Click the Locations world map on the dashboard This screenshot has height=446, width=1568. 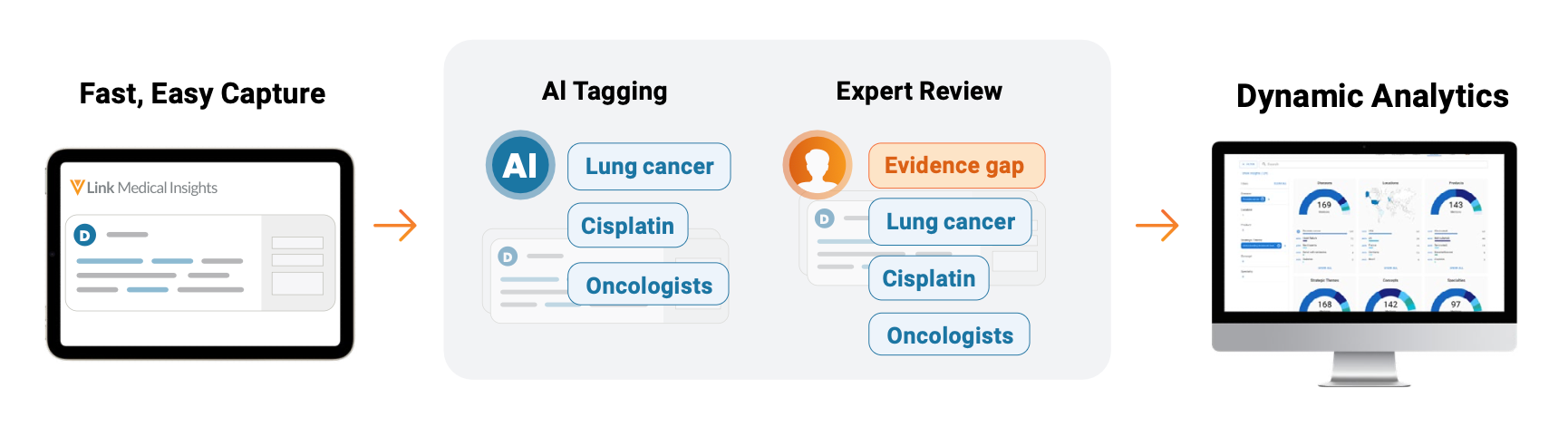(x=1390, y=203)
